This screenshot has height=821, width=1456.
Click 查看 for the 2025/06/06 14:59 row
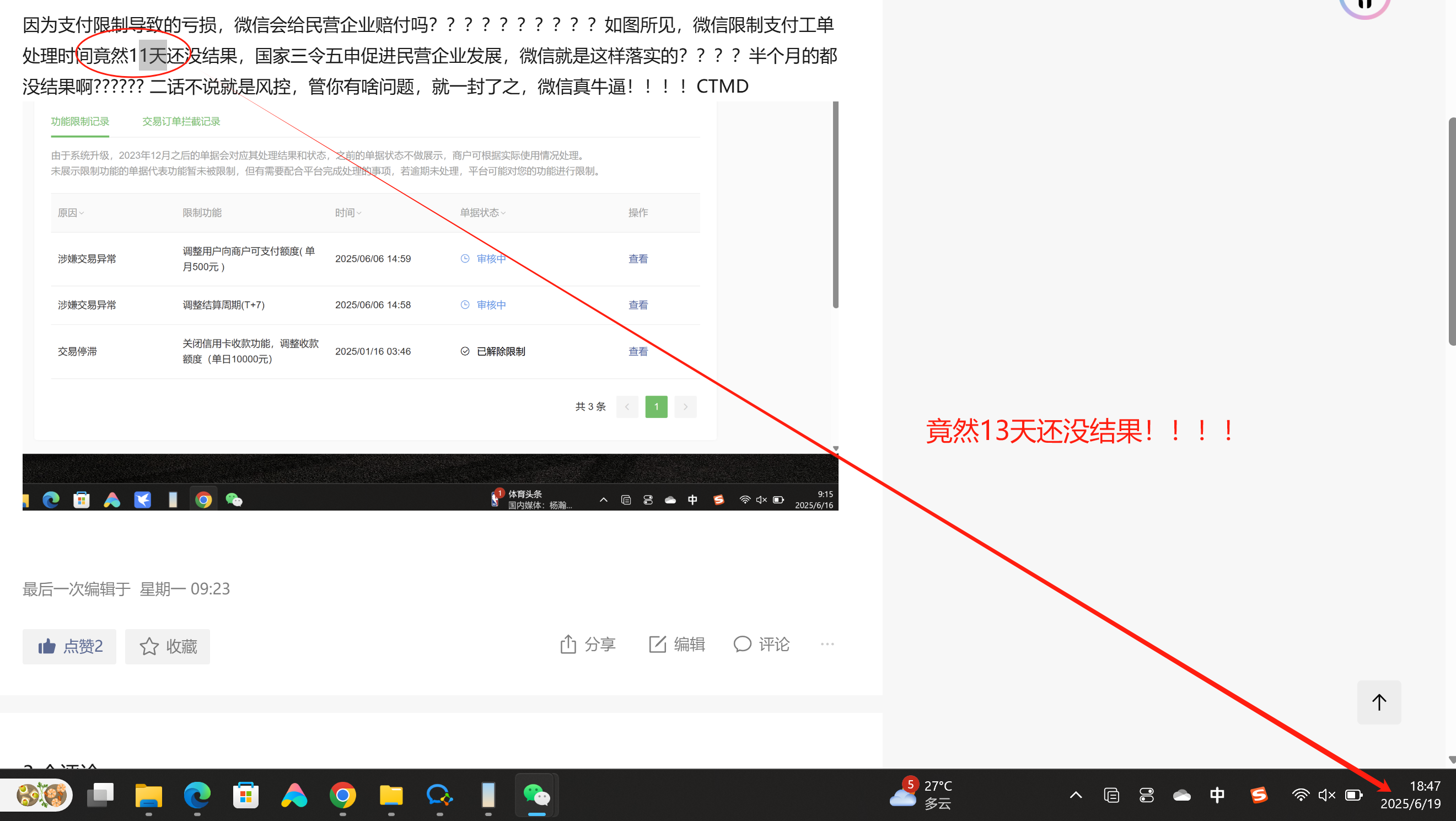pyautogui.click(x=638, y=259)
